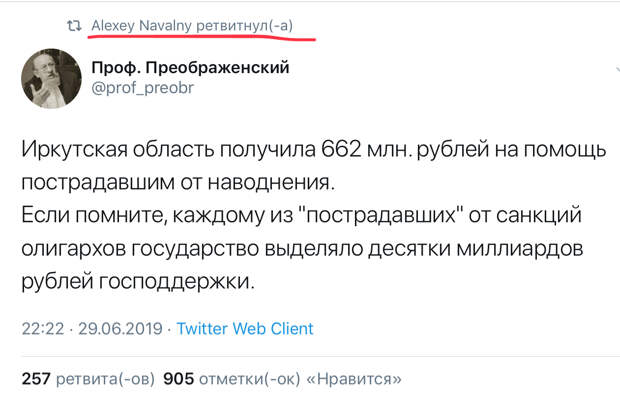
Task: Click the retweet arrows icon beside Alexey Navalny
Action: 74,26
